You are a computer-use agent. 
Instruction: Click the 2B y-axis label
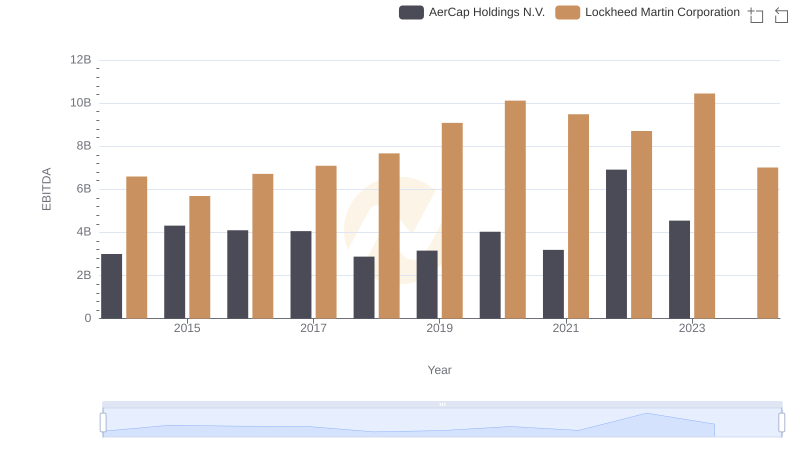[84, 275]
